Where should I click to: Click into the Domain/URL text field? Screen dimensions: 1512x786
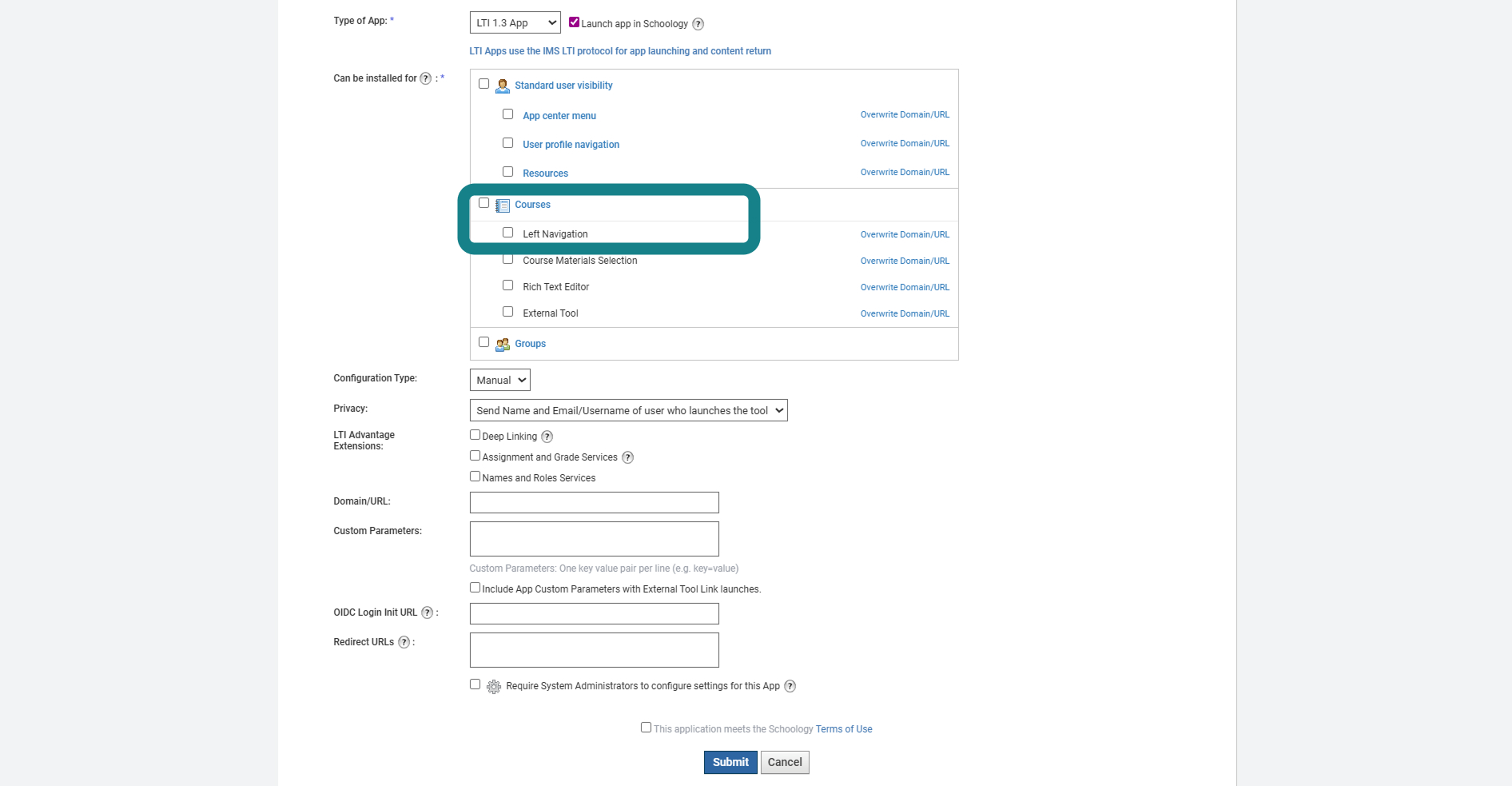(594, 502)
